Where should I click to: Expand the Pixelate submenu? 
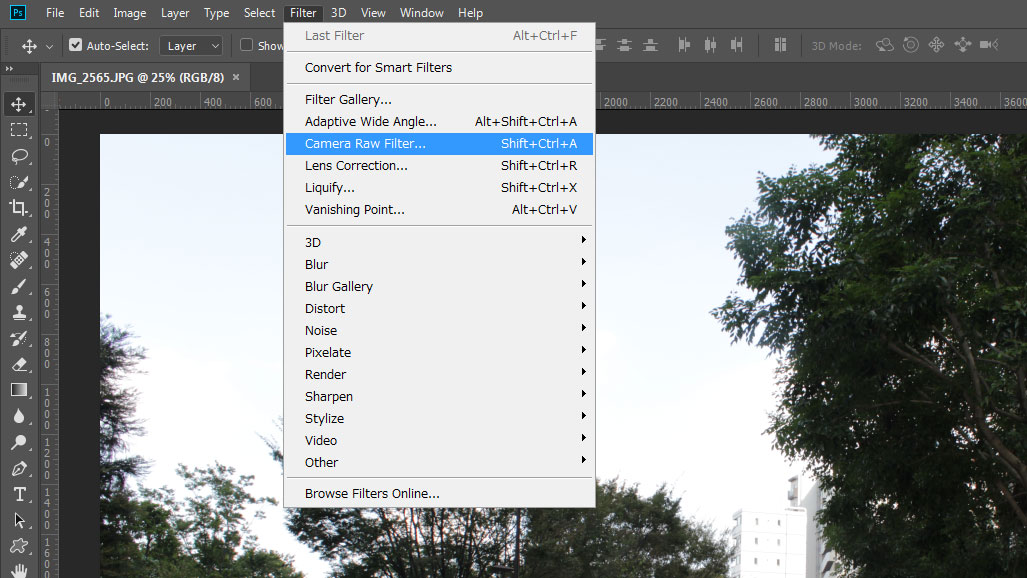pyautogui.click(x=439, y=352)
